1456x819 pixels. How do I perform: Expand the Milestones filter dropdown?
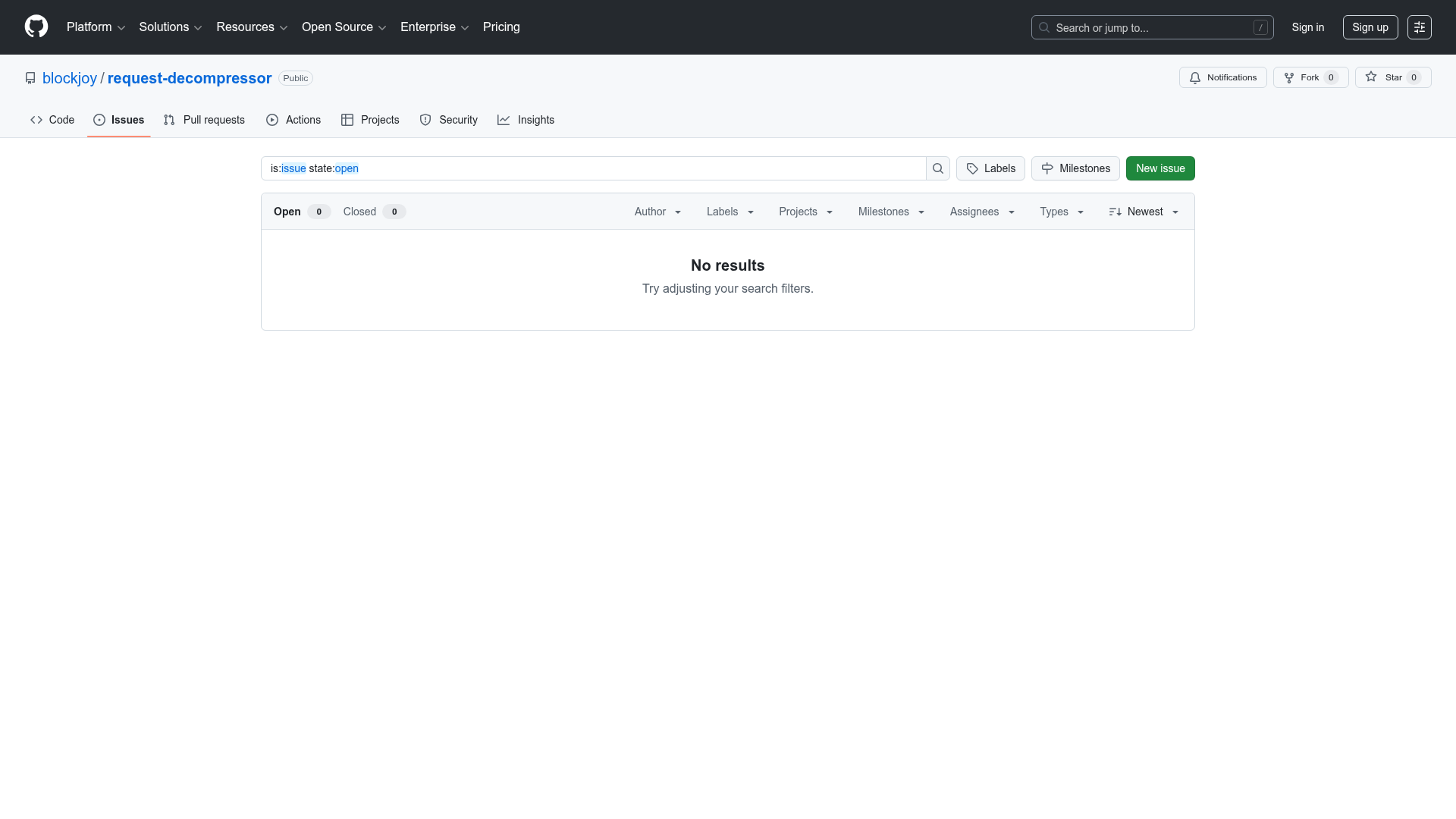pyautogui.click(x=891, y=212)
